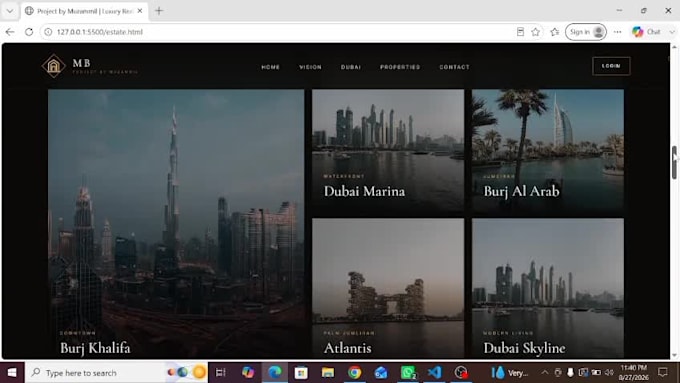Open the Windows Start menu
680x383 pixels.
point(12,372)
